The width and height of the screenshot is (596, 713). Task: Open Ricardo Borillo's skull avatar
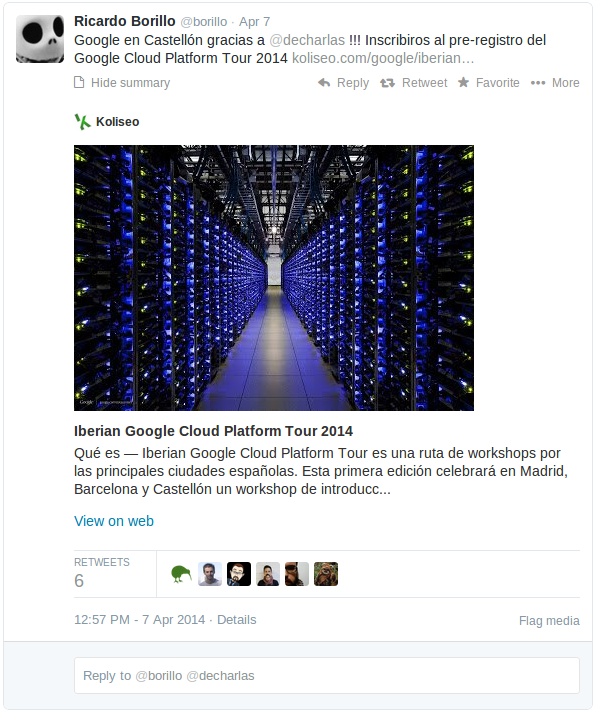[x=40, y=39]
